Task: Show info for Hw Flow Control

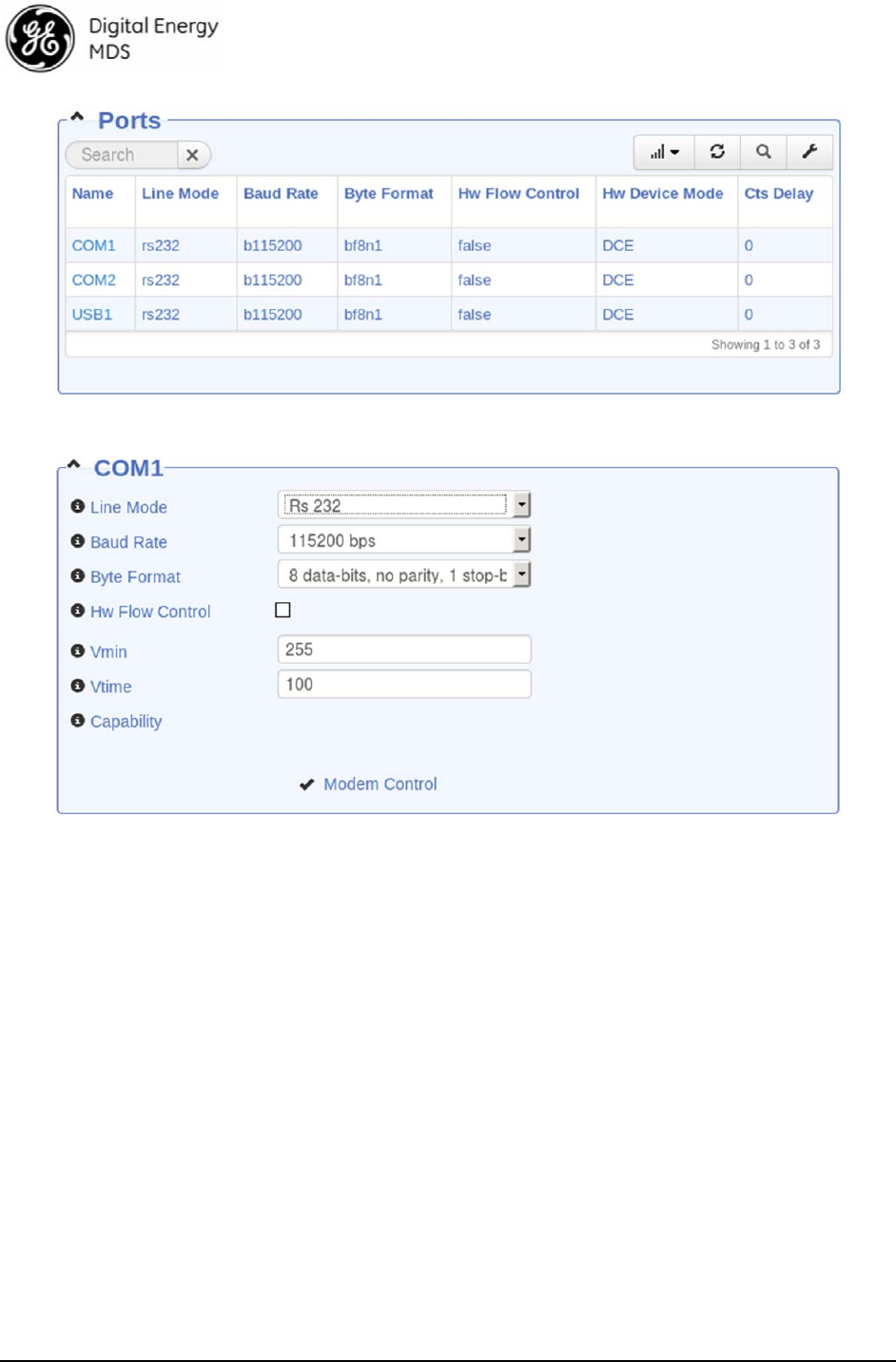Action: click(78, 611)
